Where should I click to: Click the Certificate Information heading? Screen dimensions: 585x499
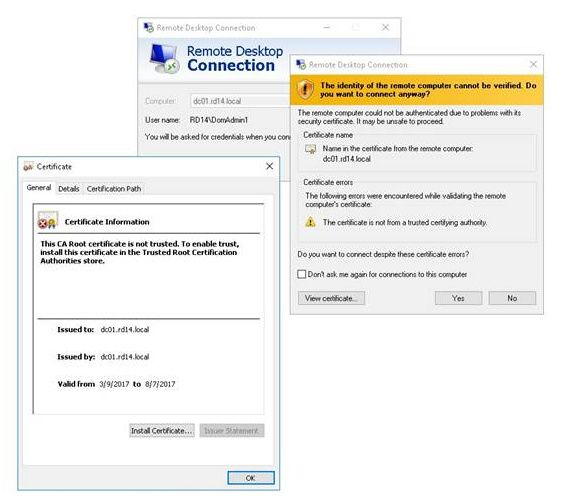pyautogui.click(x=107, y=222)
